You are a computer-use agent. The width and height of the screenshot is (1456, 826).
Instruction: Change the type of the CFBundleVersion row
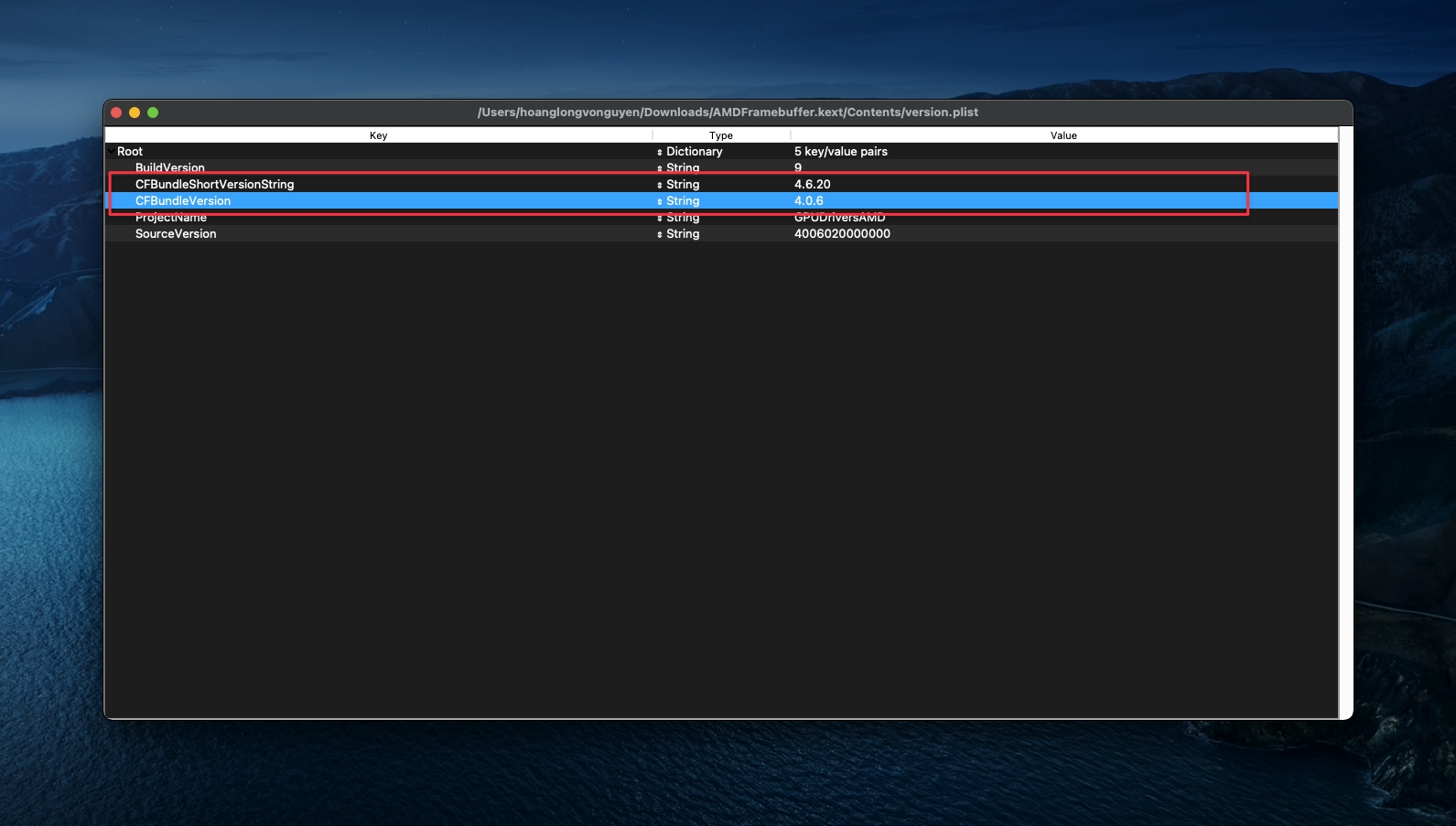660,201
